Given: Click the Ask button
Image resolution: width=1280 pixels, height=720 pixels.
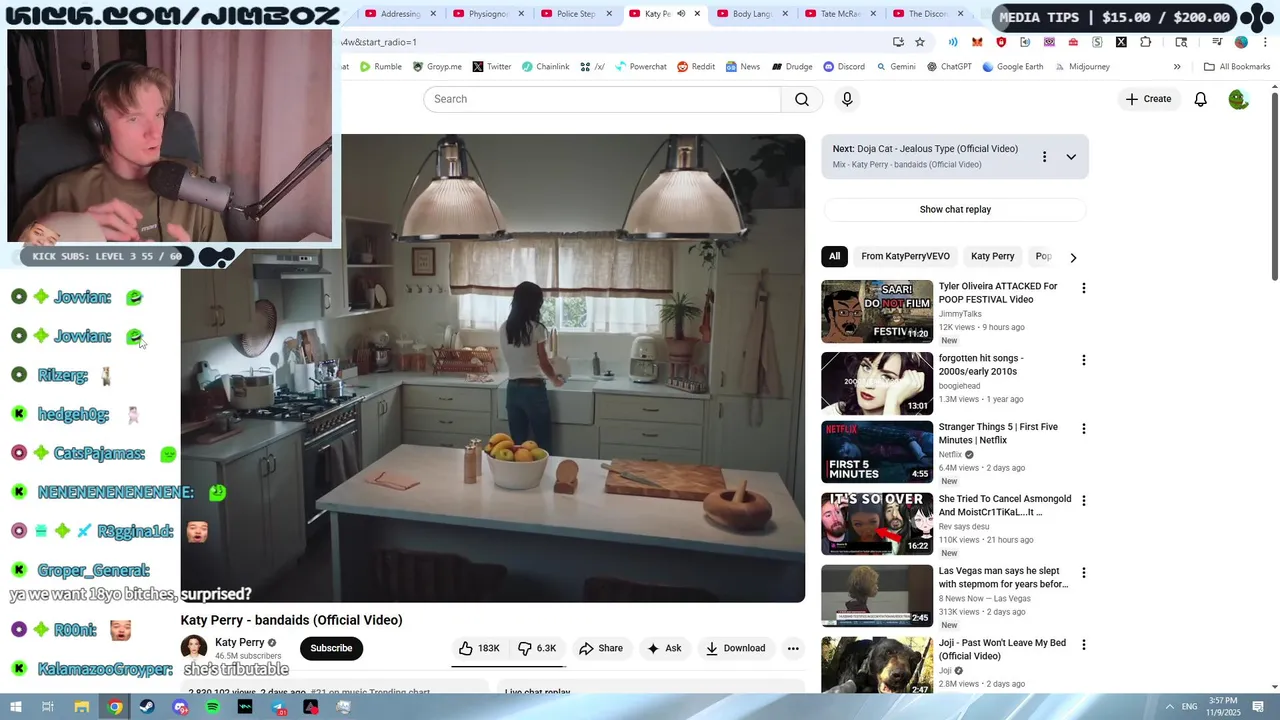Looking at the screenshot, I should pos(664,648).
